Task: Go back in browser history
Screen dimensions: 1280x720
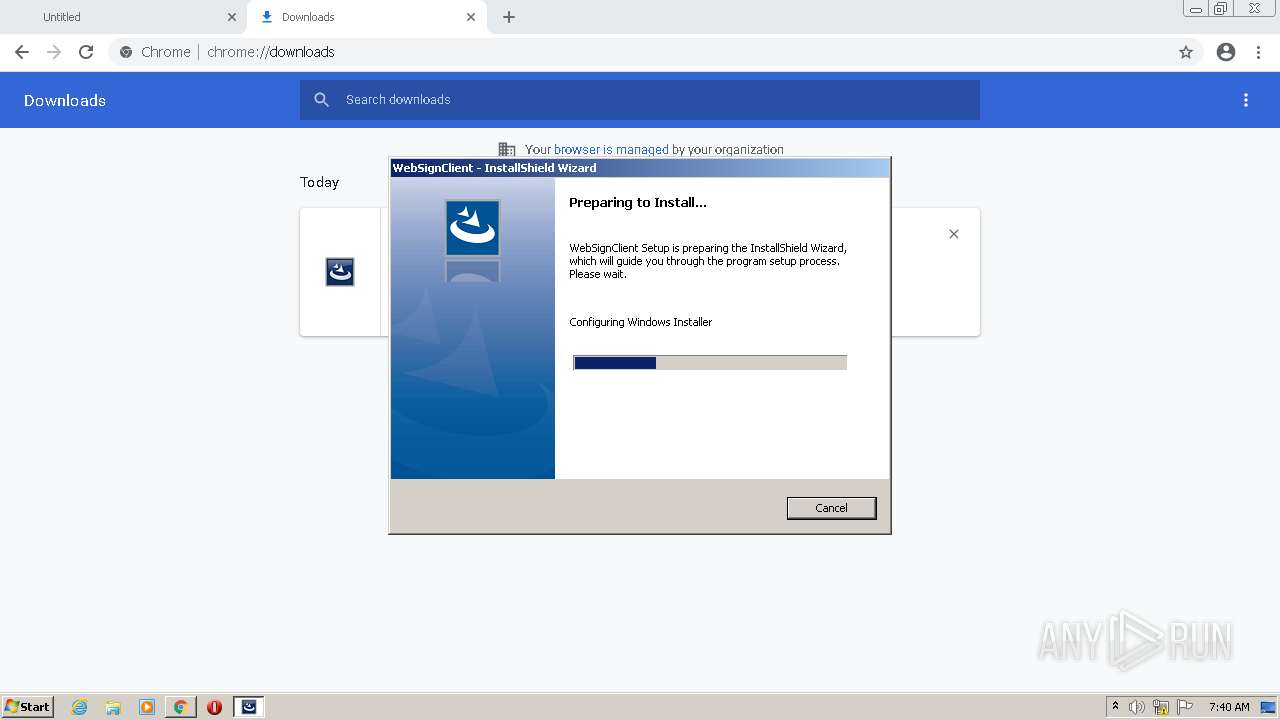Action: tap(22, 52)
